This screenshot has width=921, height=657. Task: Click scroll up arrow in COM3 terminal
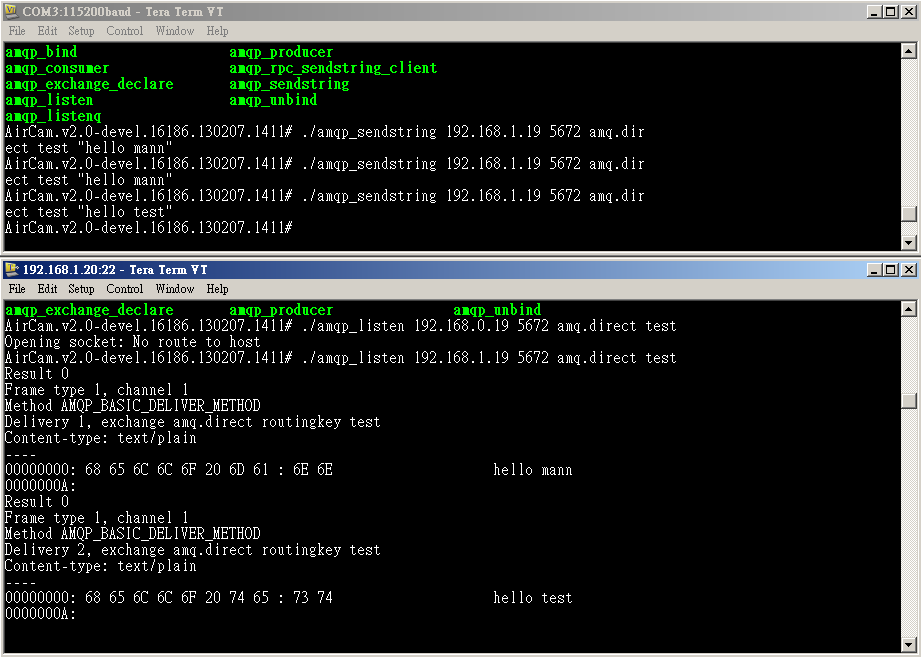coord(908,51)
